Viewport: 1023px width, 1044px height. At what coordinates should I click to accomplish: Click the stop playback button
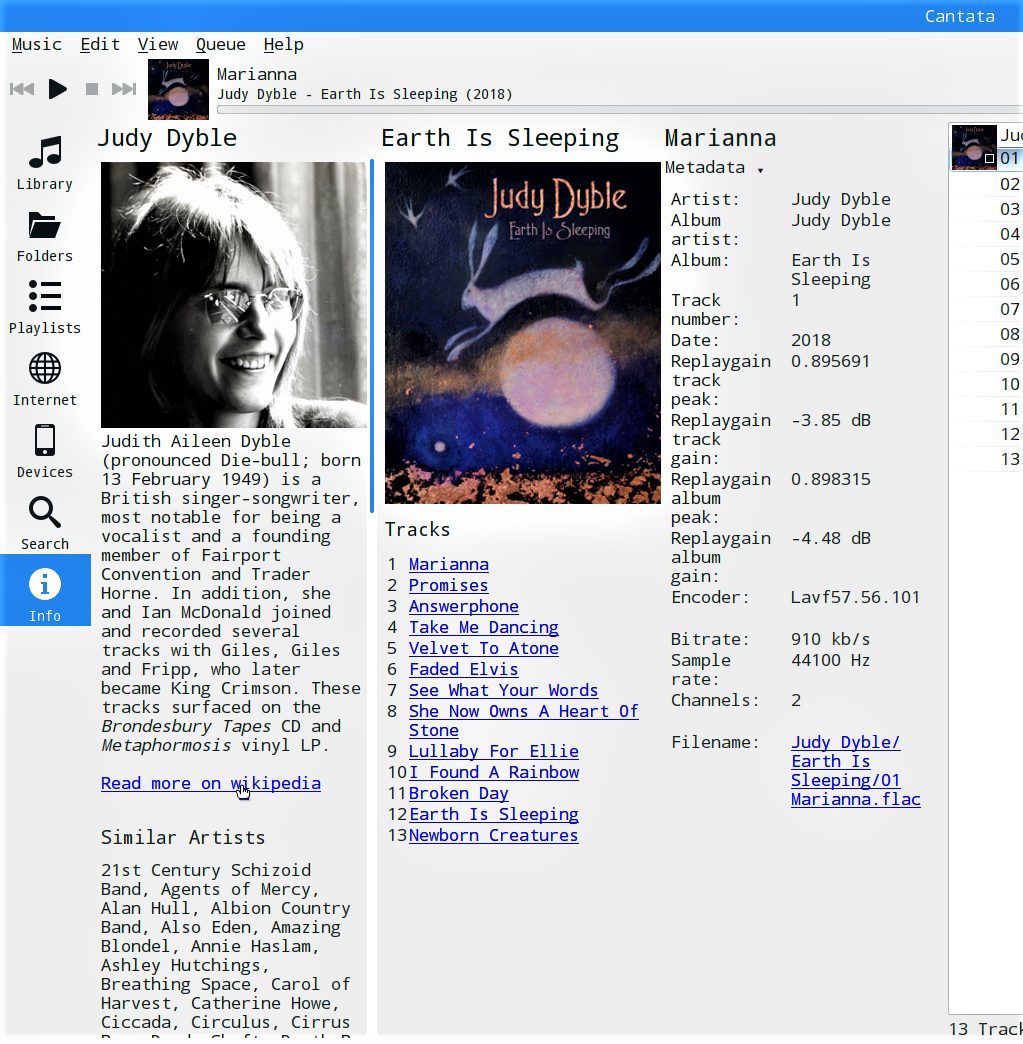(x=92, y=89)
